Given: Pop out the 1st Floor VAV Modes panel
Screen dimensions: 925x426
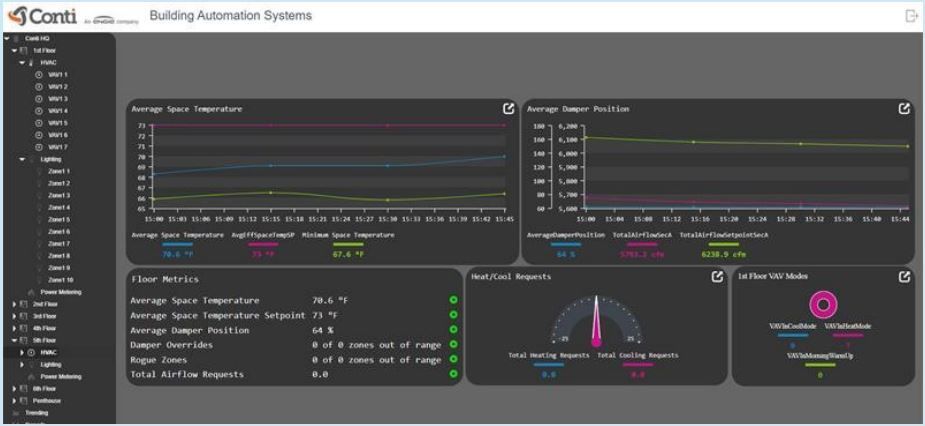Looking at the screenshot, I should 904,277.
